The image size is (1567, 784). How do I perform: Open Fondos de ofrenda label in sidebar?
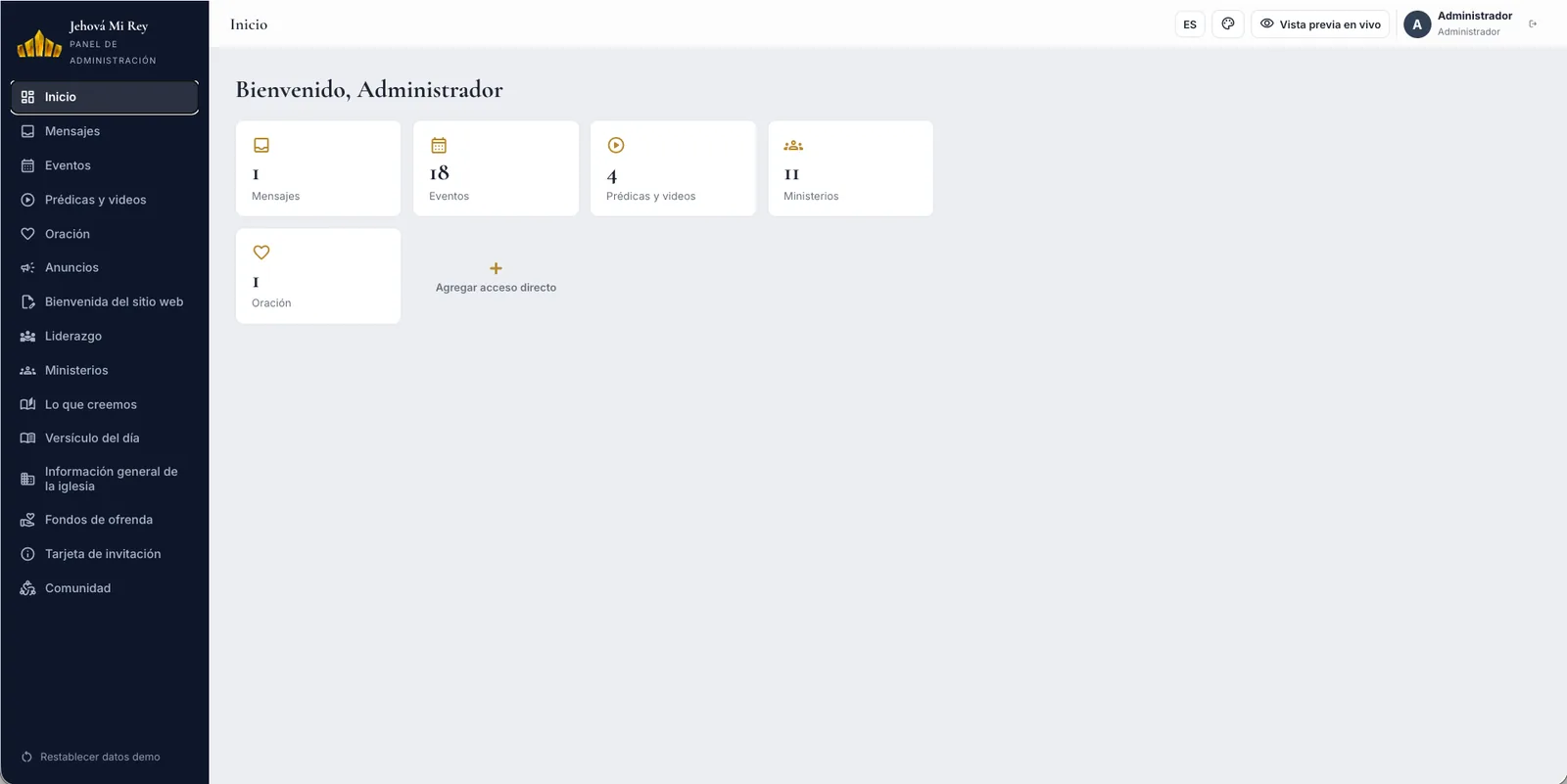pos(99,520)
